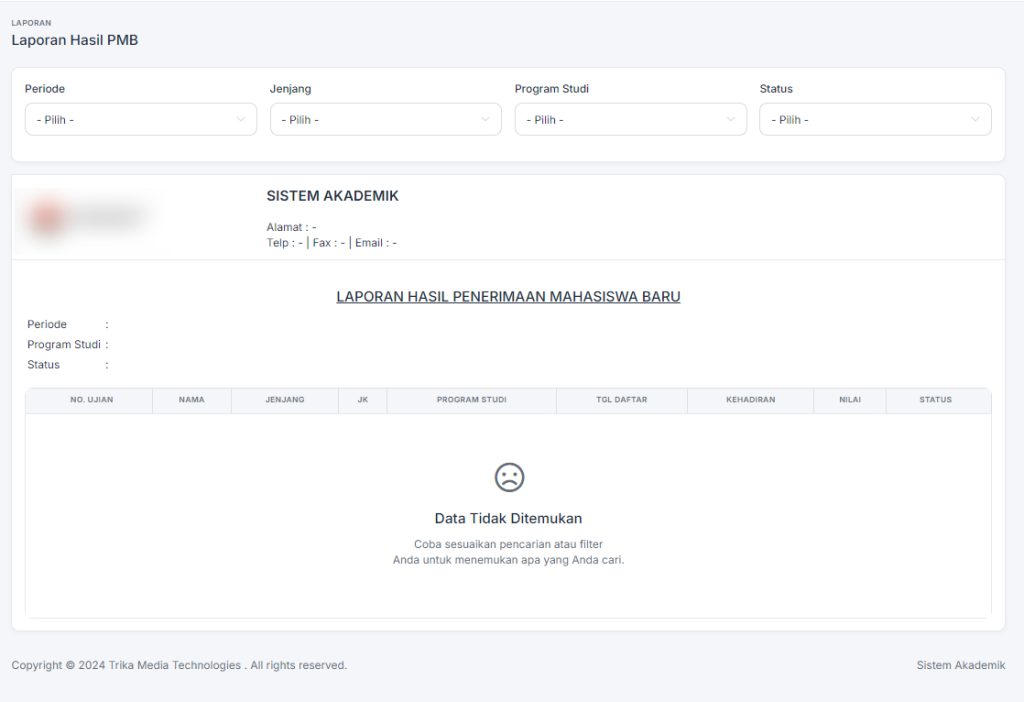Click the LAPORAN breadcrumb label

coord(31,23)
